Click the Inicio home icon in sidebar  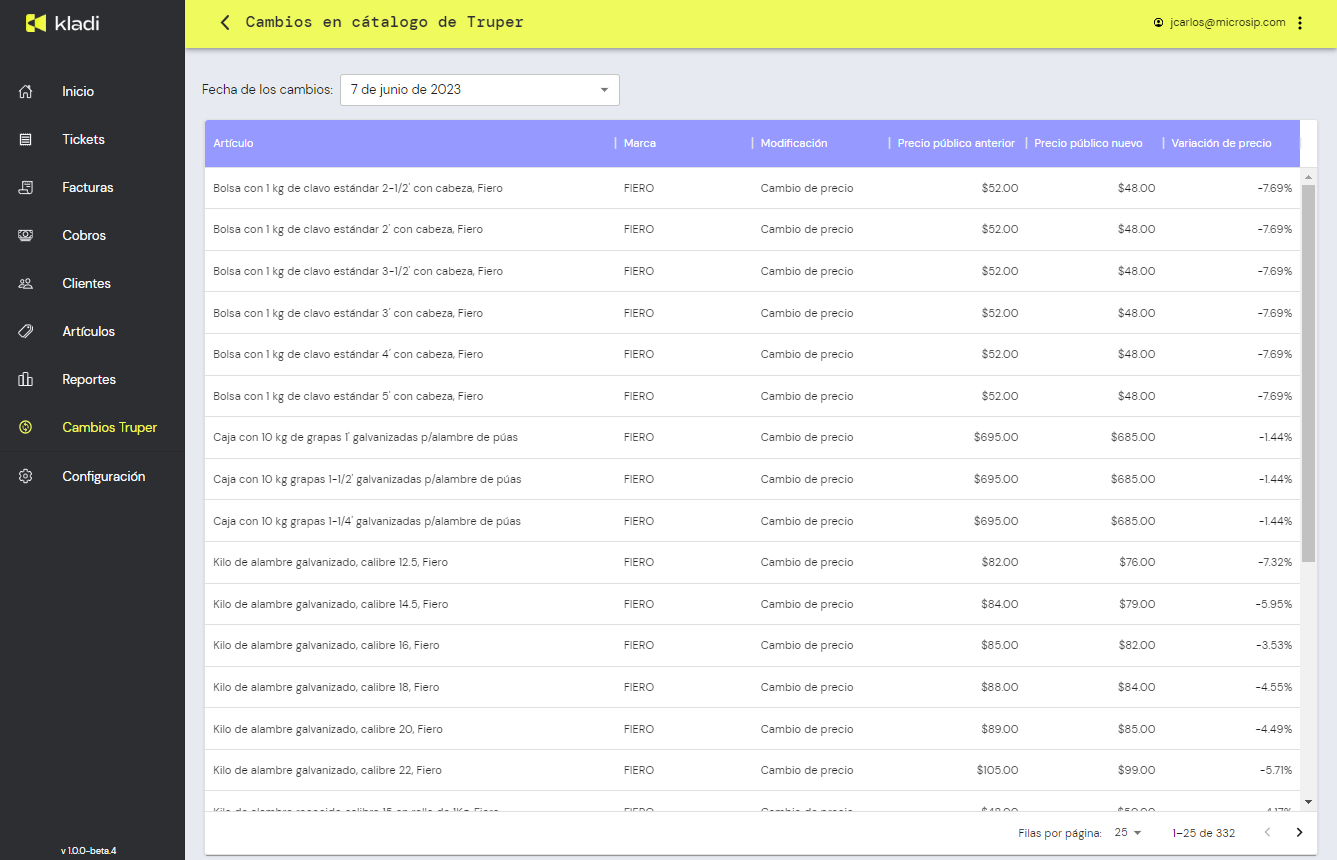pyautogui.click(x=26, y=92)
